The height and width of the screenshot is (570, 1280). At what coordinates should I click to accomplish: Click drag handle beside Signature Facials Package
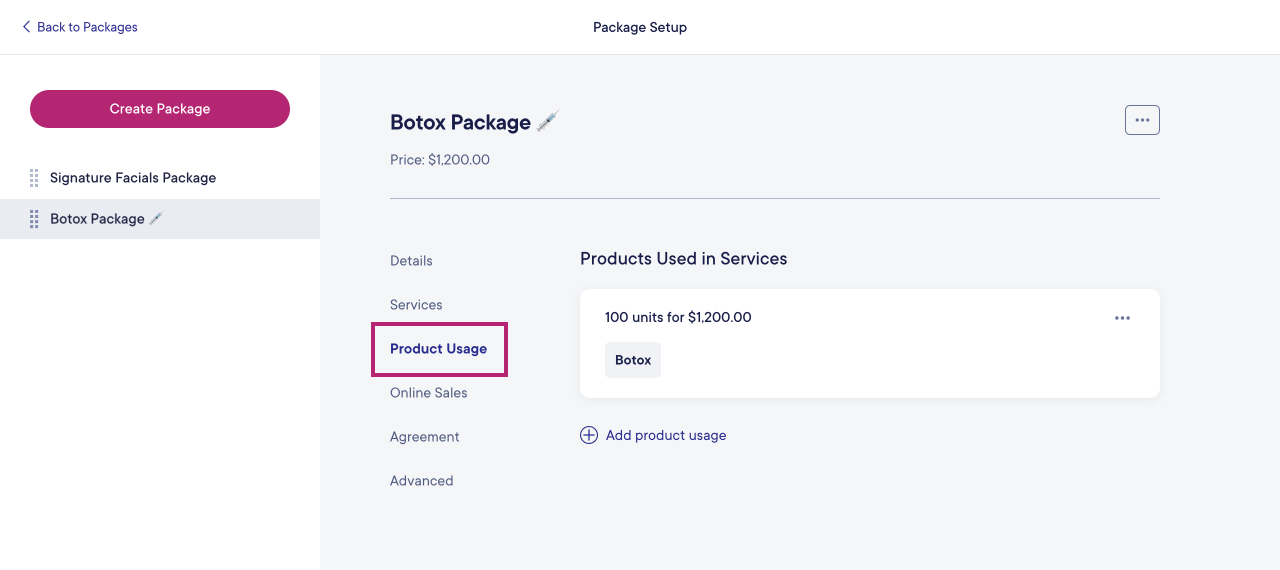[x=34, y=178]
